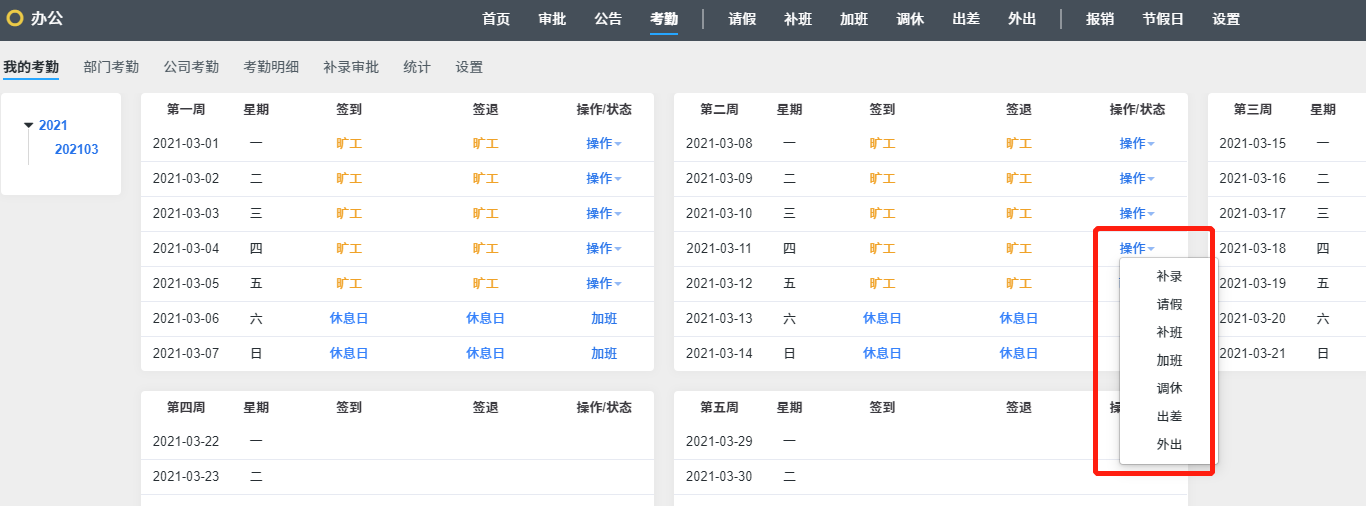Choose 补录 from the open dropdown menu
The width and height of the screenshot is (1366, 506).
point(1169,276)
